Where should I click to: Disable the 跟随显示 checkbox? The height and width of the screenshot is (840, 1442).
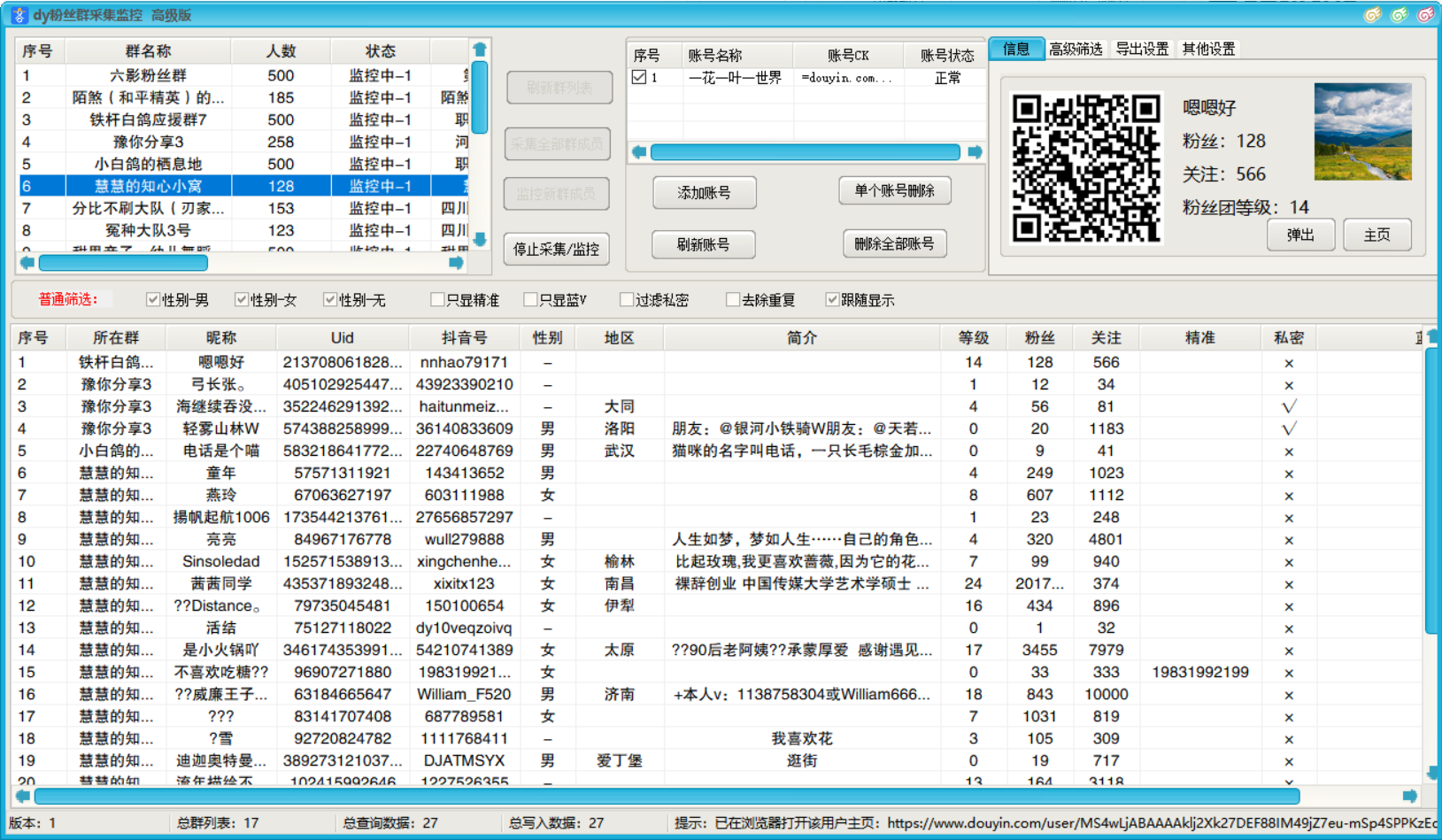click(832, 300)
